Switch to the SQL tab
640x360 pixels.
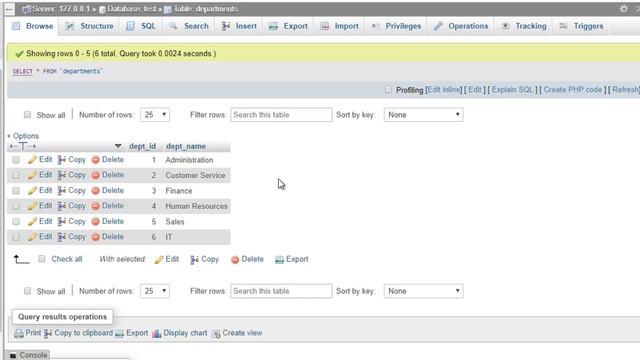[141, 26]
